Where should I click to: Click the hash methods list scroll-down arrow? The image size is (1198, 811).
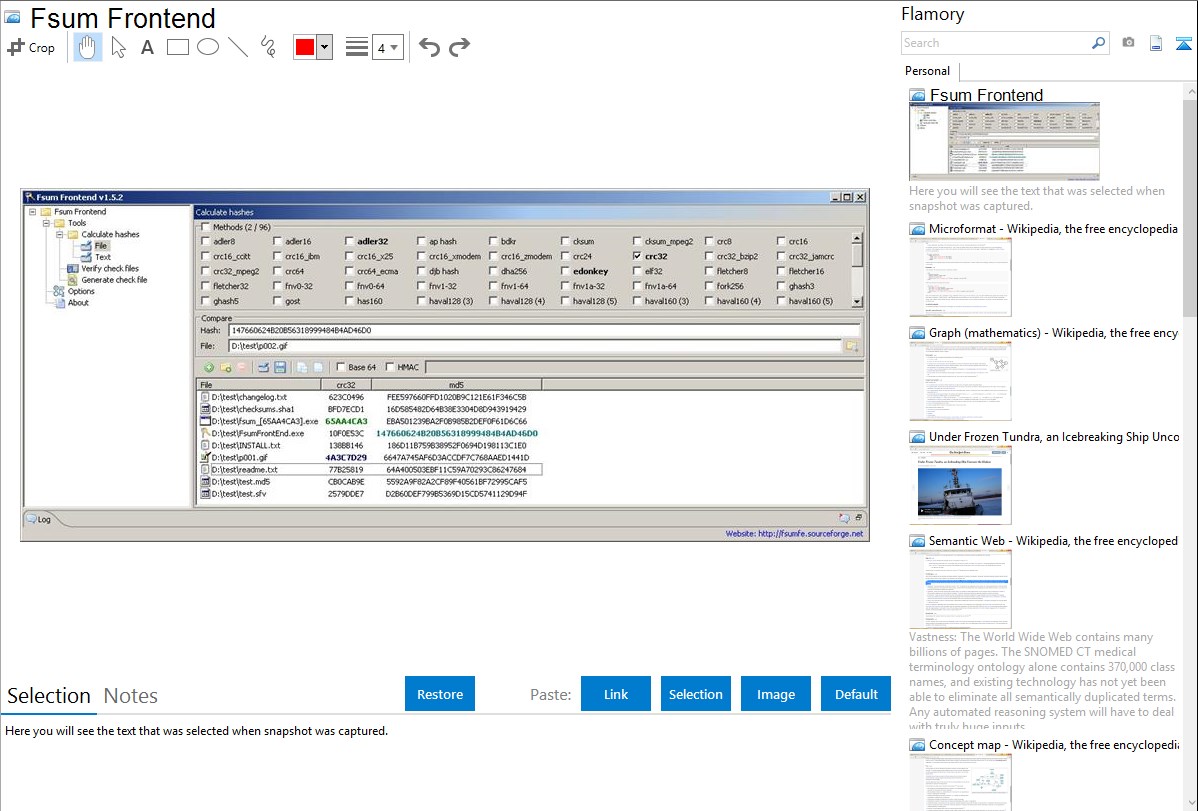pos(856,302)
